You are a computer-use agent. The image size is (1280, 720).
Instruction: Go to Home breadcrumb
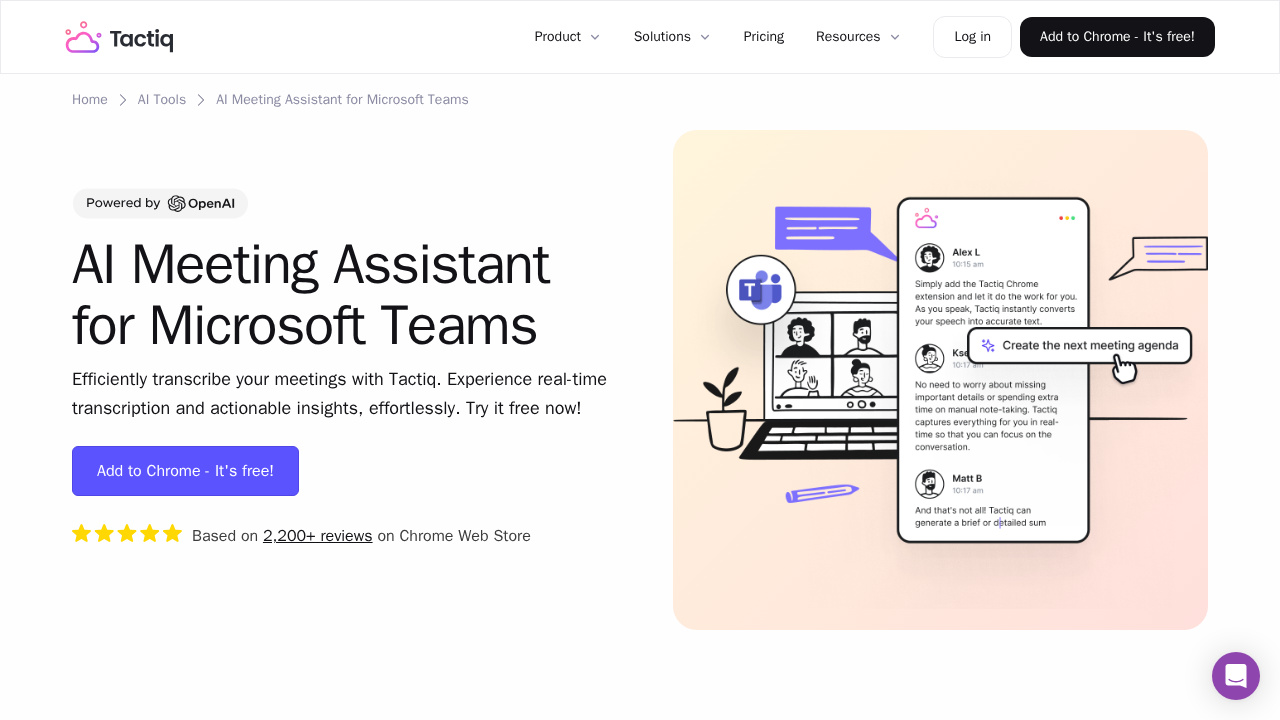click(90, 100)
